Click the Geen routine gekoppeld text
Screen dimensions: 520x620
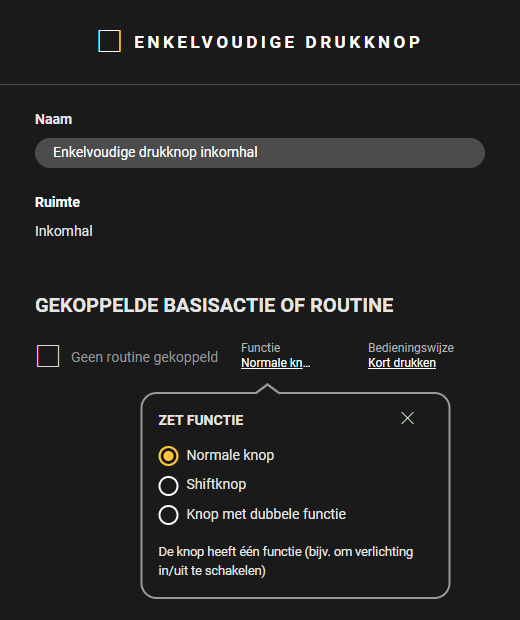coord(144,357)
